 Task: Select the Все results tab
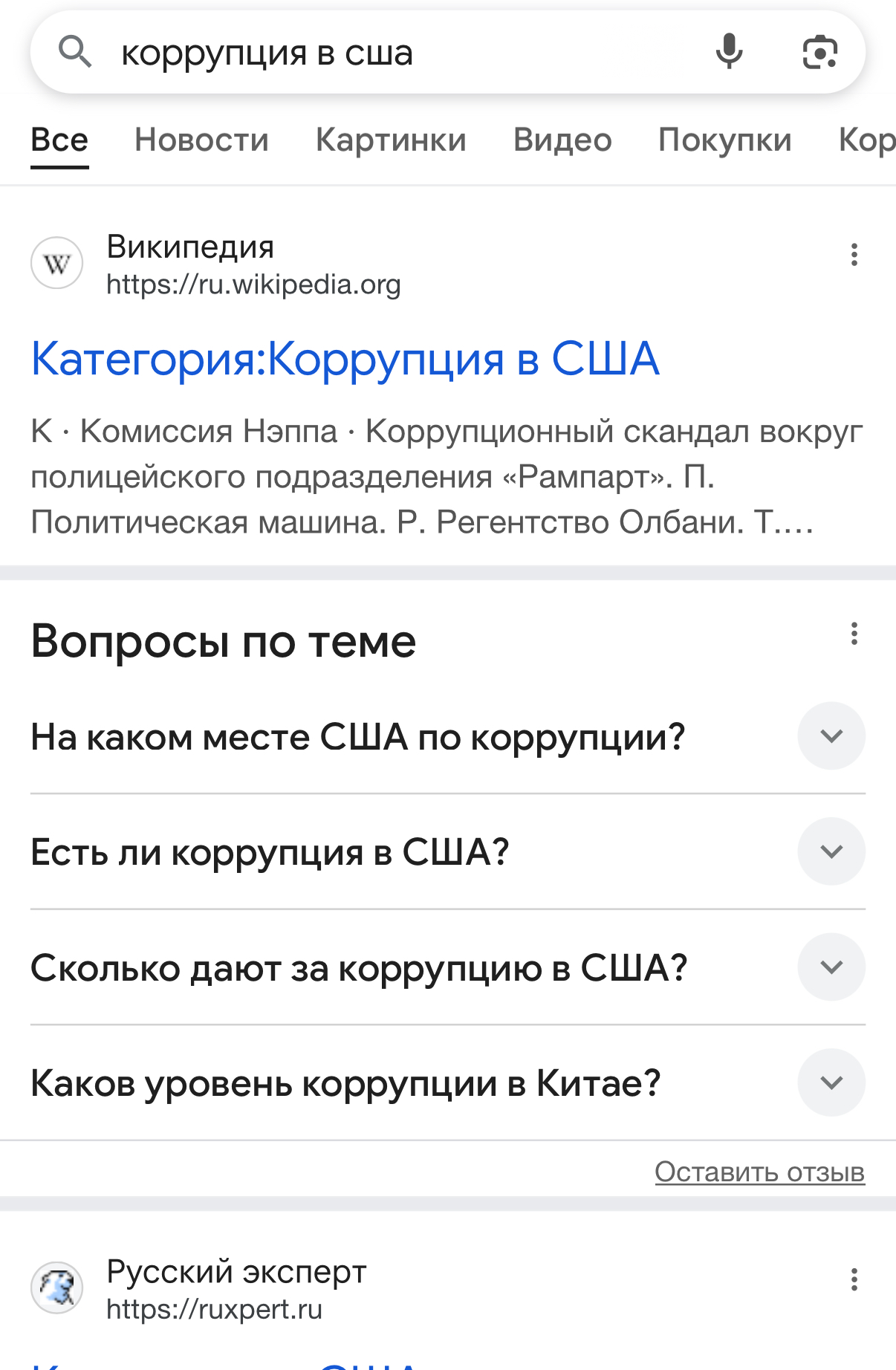tap(59, 140)
